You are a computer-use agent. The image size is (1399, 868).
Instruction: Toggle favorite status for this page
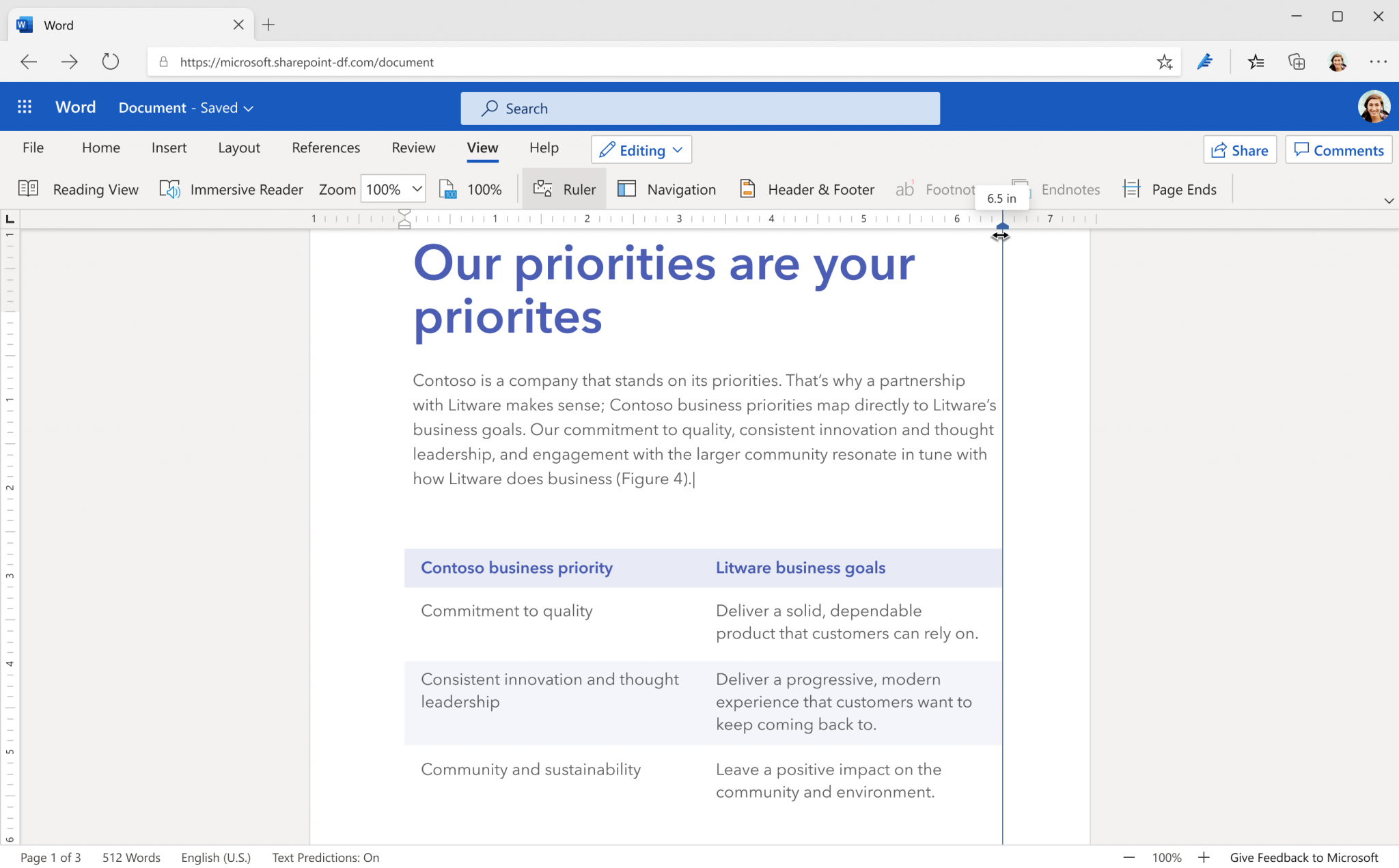[x=1165, y=61]
